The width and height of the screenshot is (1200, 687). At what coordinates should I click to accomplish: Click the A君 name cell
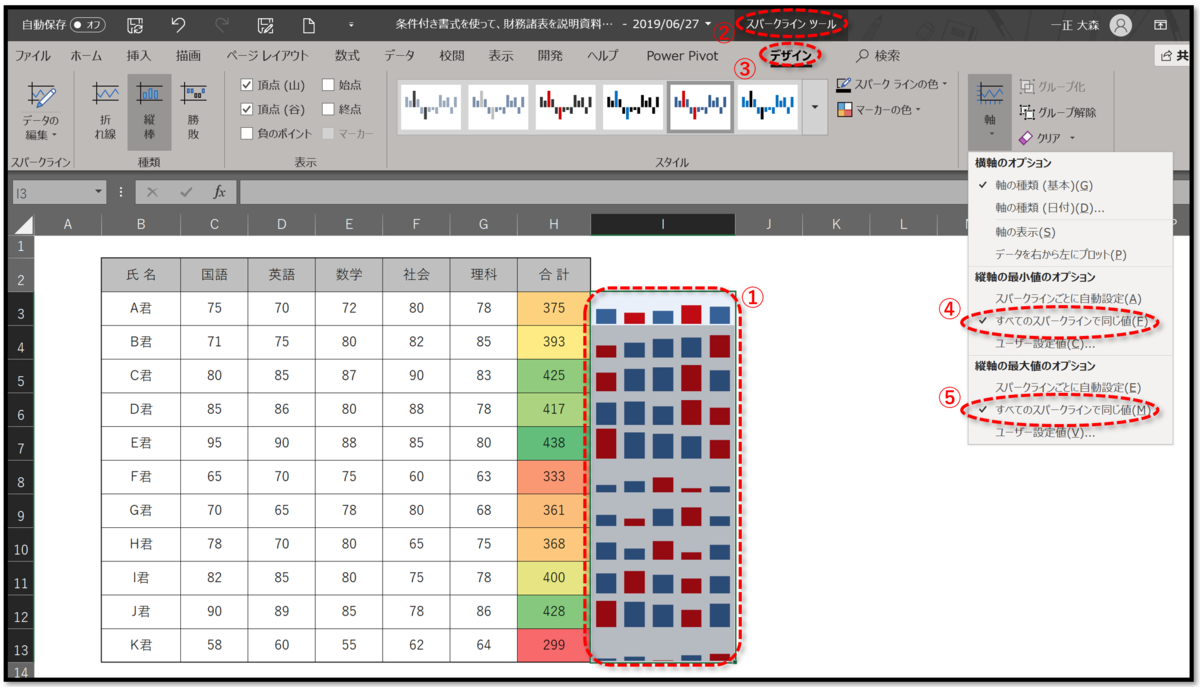[x=141, y=309]
